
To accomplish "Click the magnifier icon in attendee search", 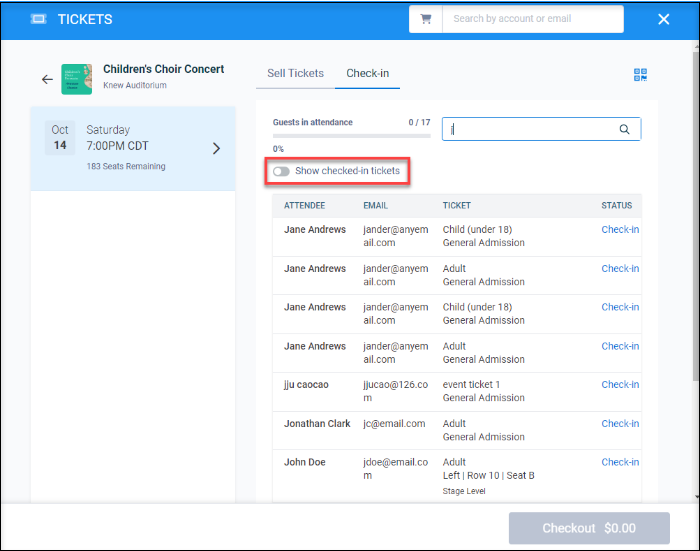I will point(624,129).
